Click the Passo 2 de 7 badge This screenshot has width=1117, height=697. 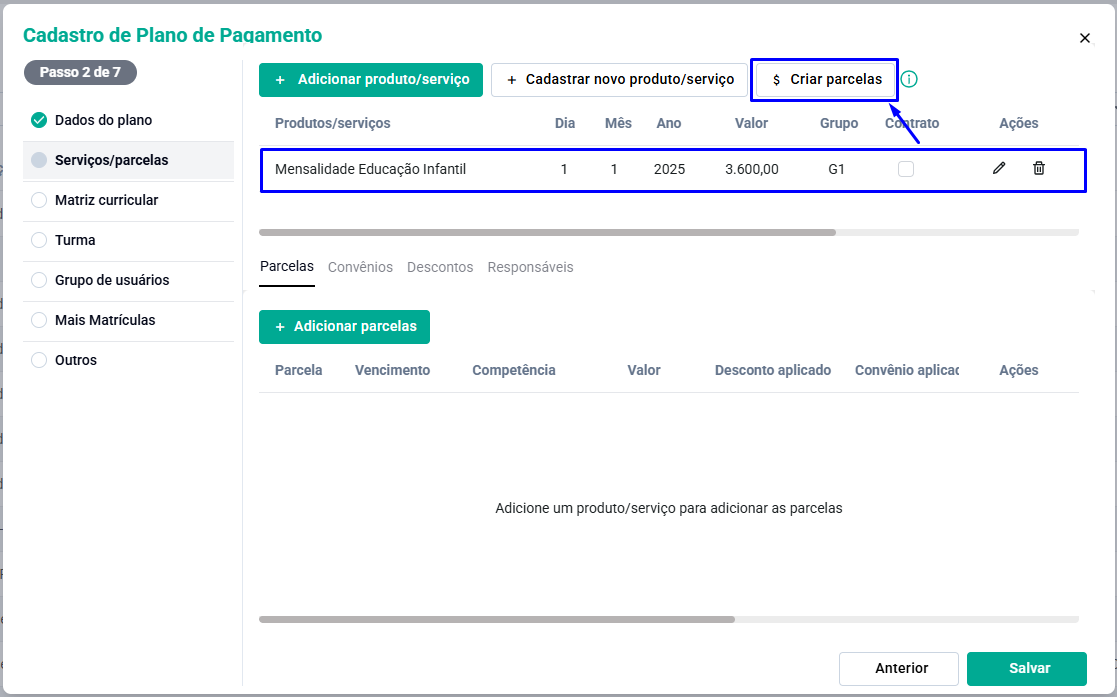click(x=80, y=72)
